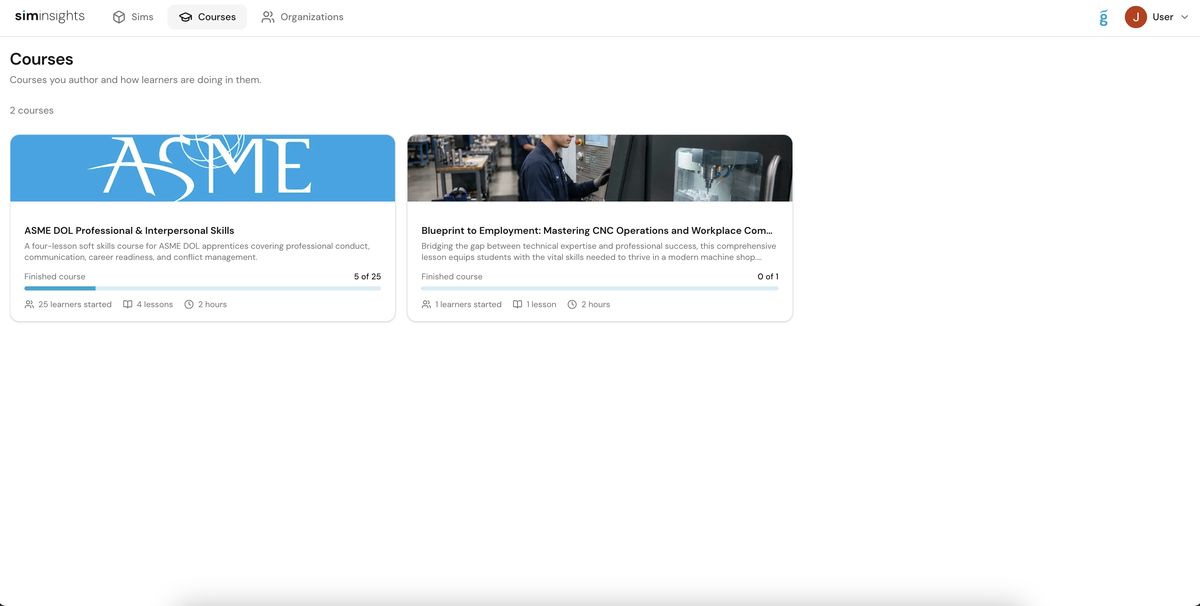Click learners icon on ASME course card

29,304
